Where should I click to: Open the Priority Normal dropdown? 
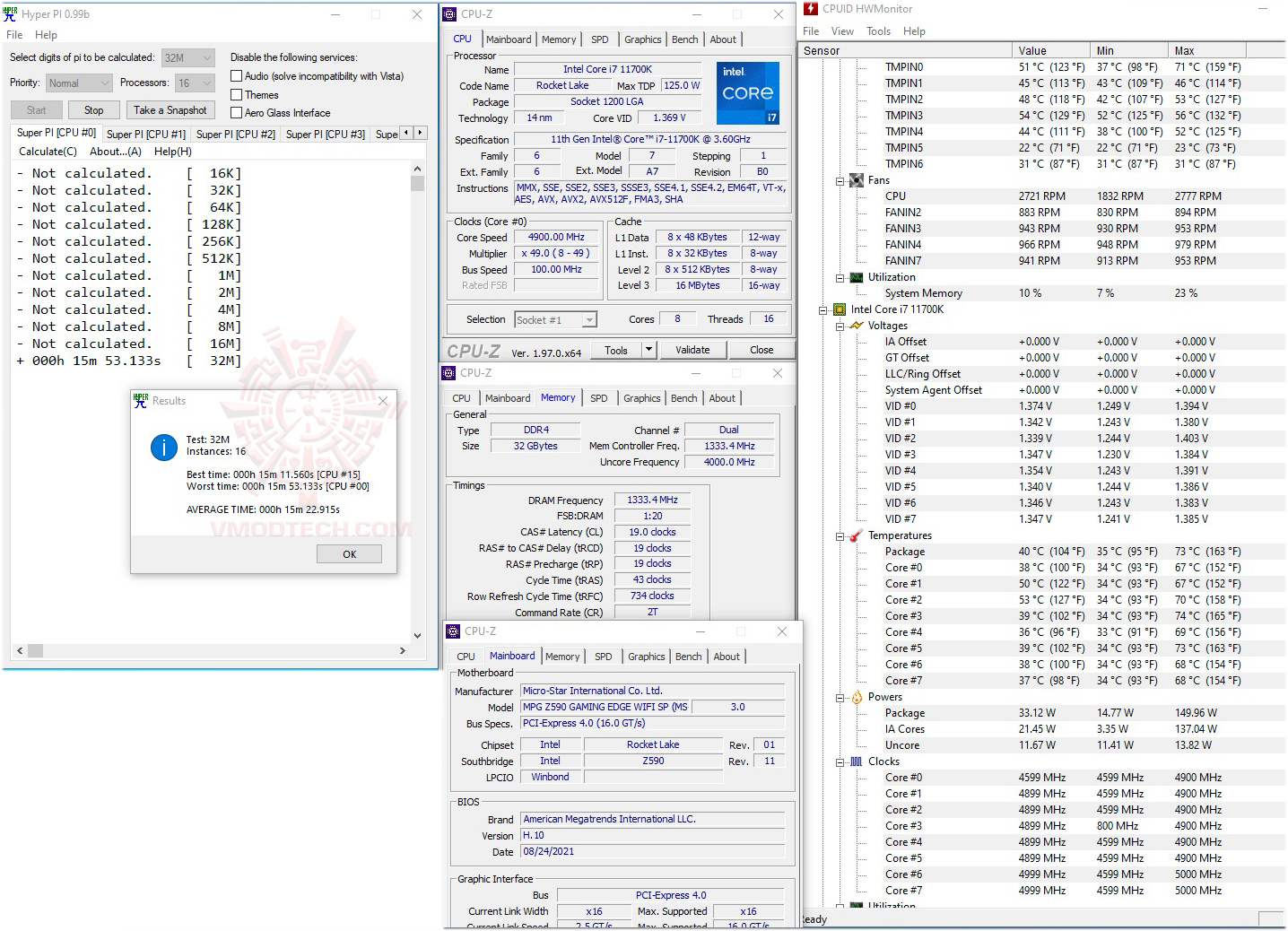coord(78,83)
